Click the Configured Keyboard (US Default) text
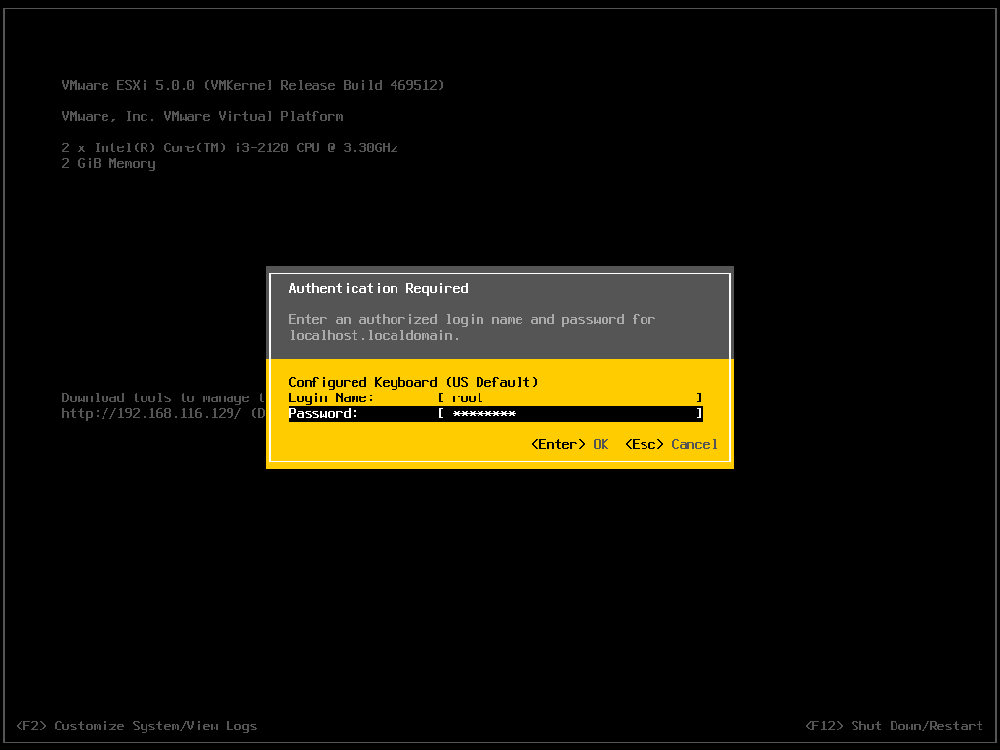The height and width of the screenshot is (750, 1000). [413, 382]
